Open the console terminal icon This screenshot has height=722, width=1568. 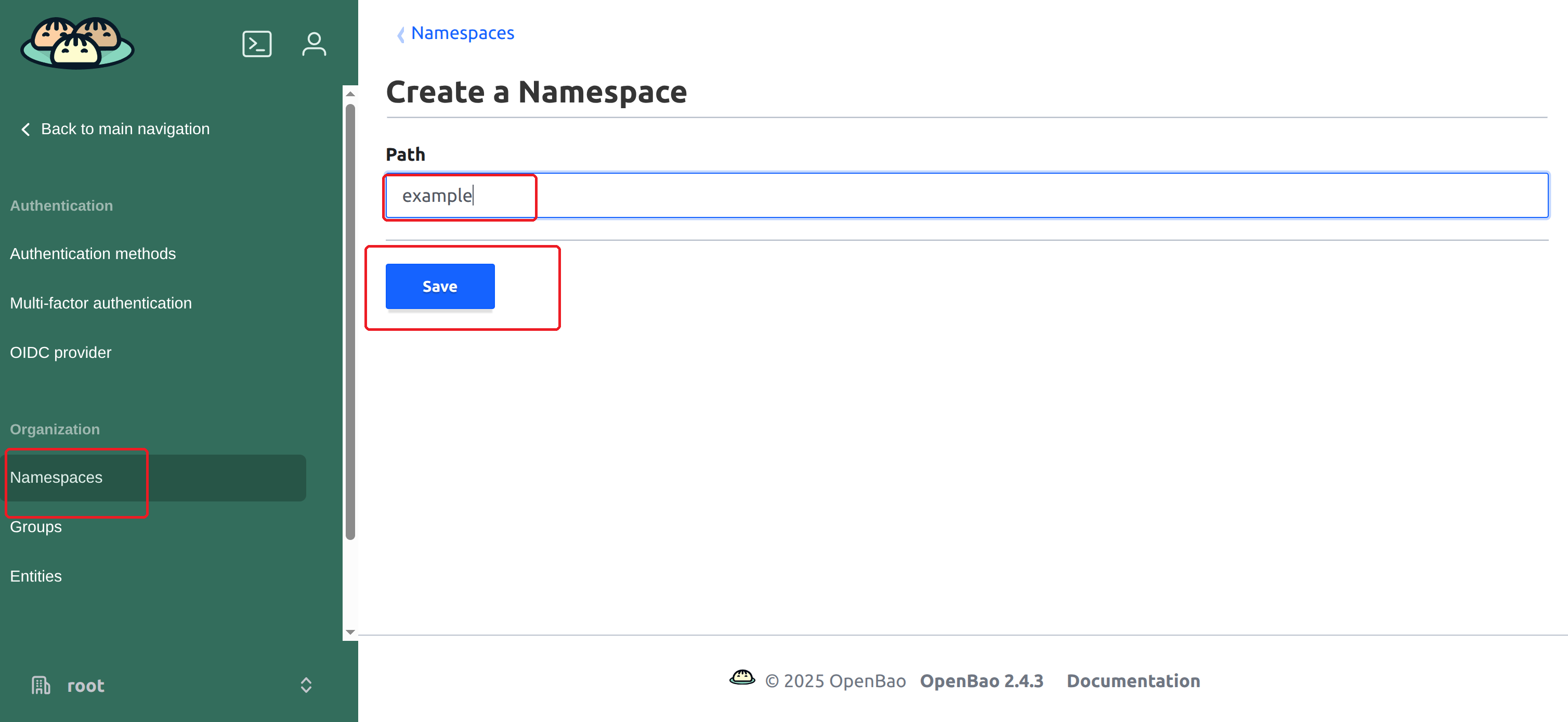coord(257,44)
